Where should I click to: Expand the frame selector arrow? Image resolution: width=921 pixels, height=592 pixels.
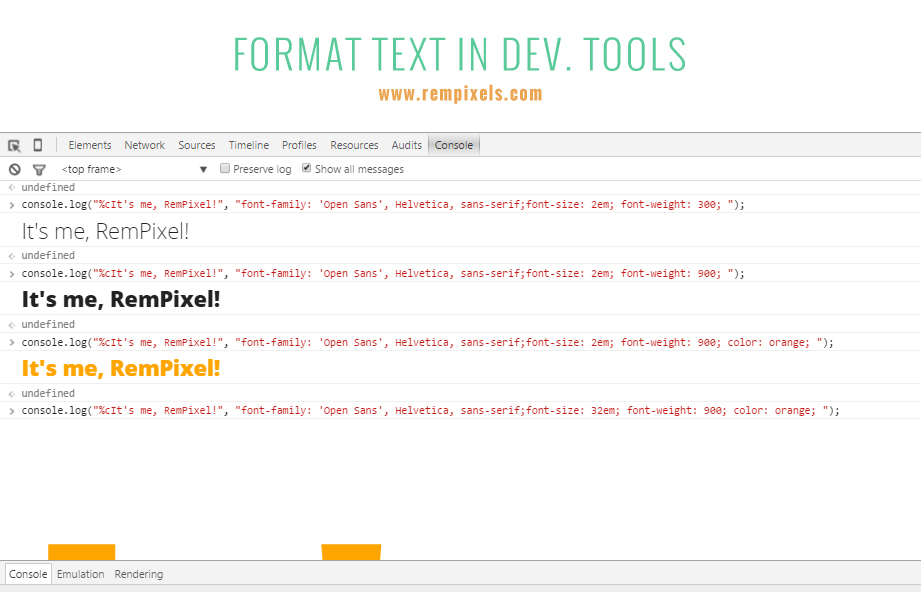click(x=203, y=169)
